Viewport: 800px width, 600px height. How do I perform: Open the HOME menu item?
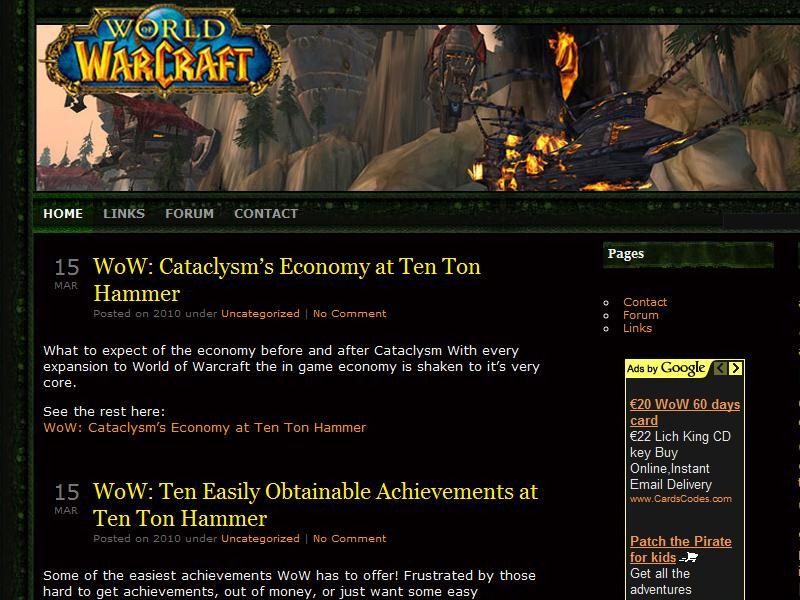click(x=63, y=214)
